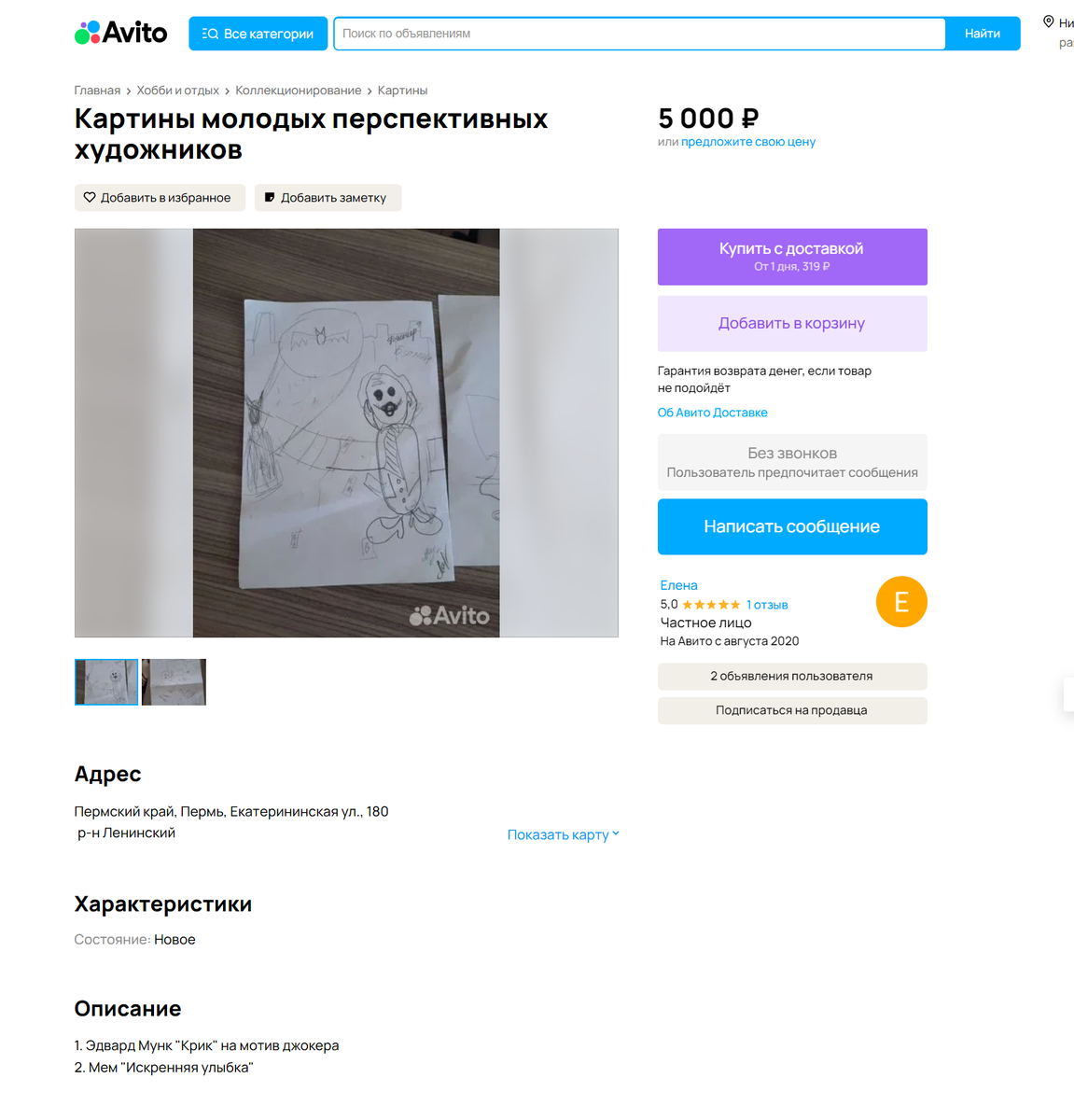This screenshot has width=1074, height=1120.
Task: Select the first drawing thumbnail
Action: [106, 682]
